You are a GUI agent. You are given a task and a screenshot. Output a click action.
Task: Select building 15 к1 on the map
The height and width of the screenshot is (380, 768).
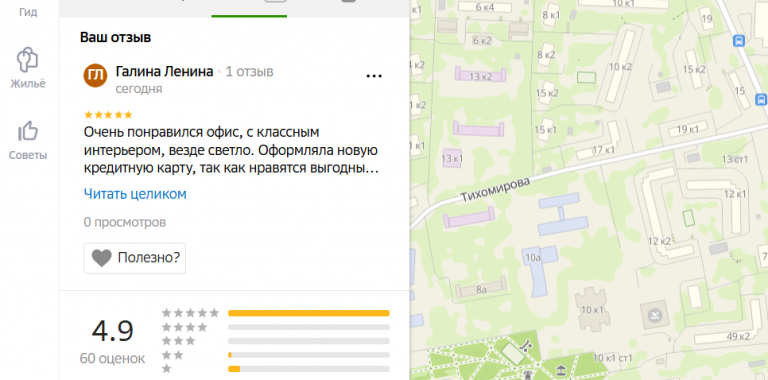[546, 130]
